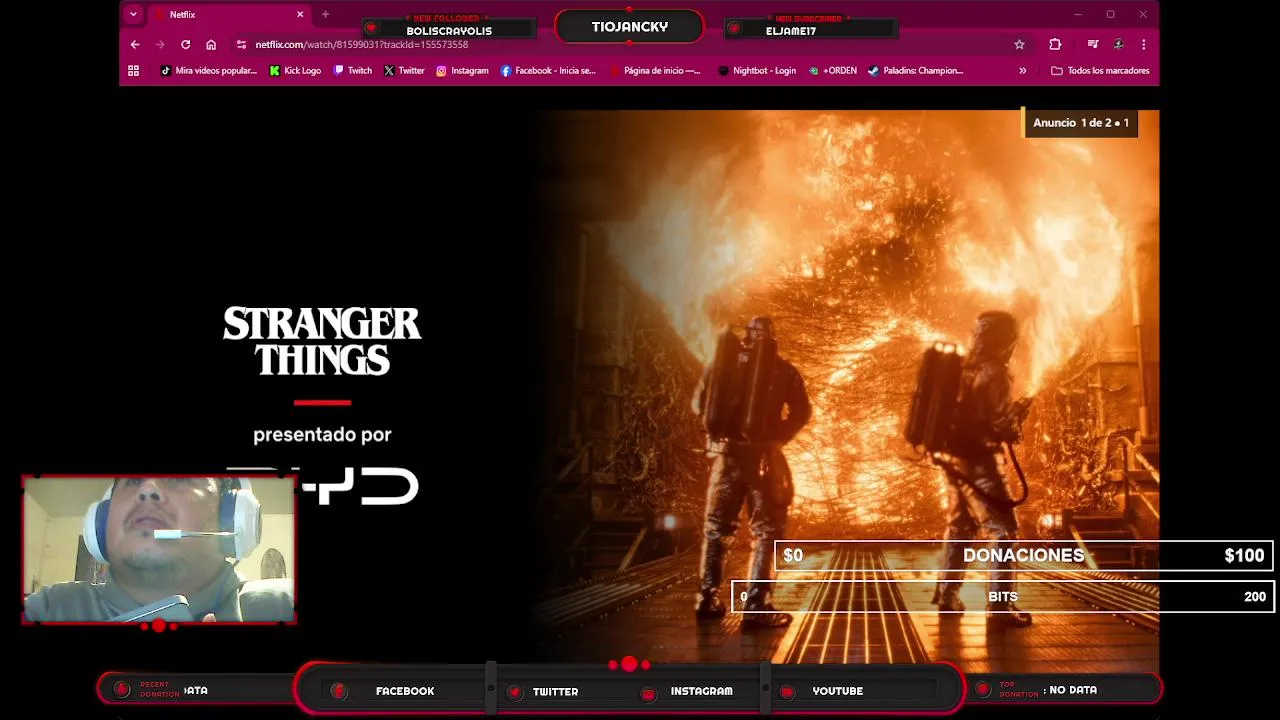This screenshot has height=720, width=1280.
Task: Click the YOUTUBE overlay label
Action: (837, 691)
